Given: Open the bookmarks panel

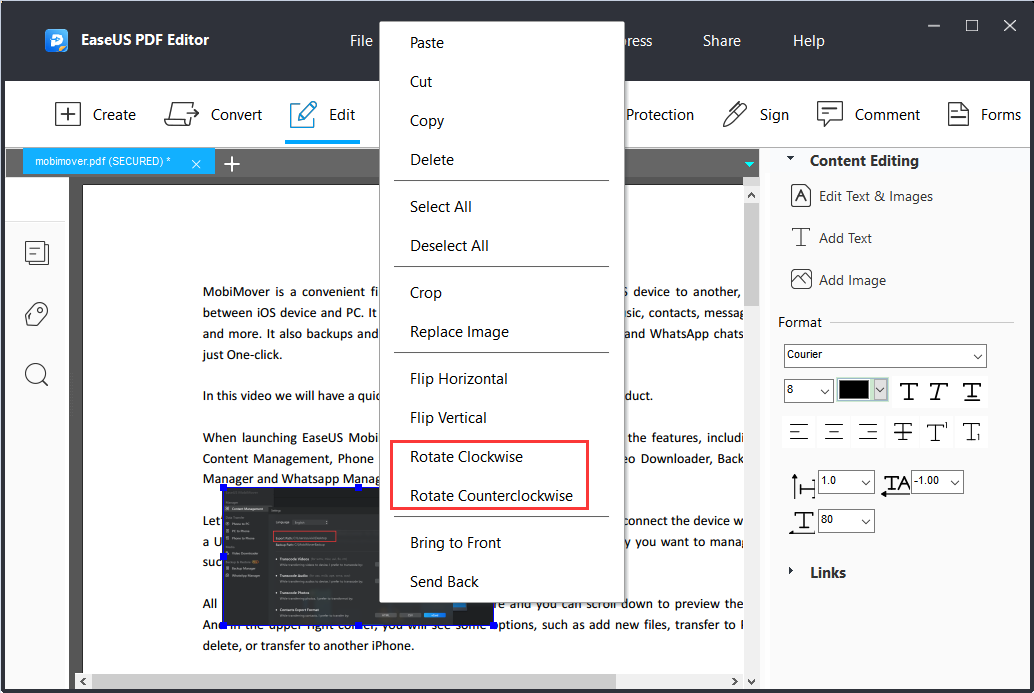Looking at the screenshot, I should pyautogui.click(x=37, y=313).
